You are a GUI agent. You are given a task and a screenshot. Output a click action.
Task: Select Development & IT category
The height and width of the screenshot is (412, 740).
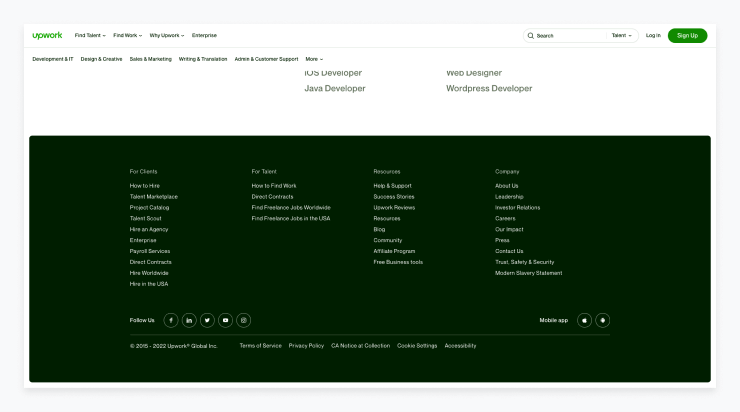coord(53,59)
